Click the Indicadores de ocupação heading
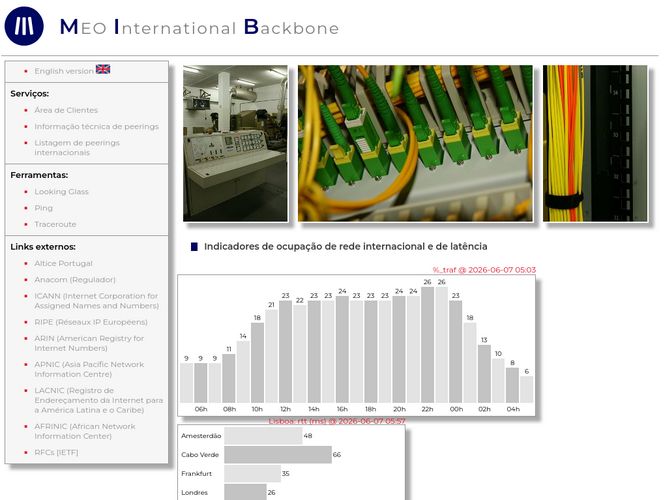Screen dimensions: 668x500 pyautogui.click(x=346, y=246)
